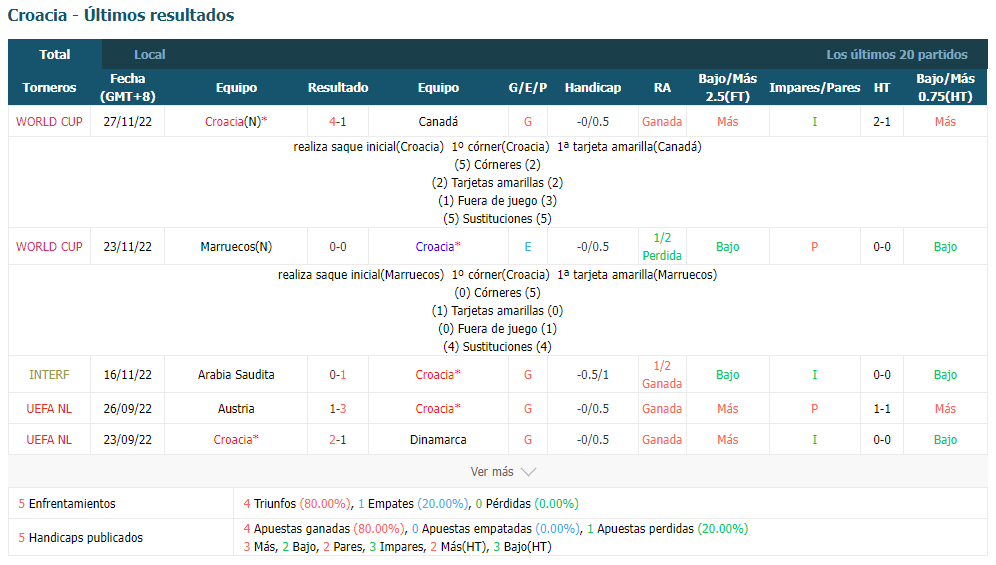Screen dimensions: 996x565
Task: Click the Resultado column header
Action: tap(338, 88)
